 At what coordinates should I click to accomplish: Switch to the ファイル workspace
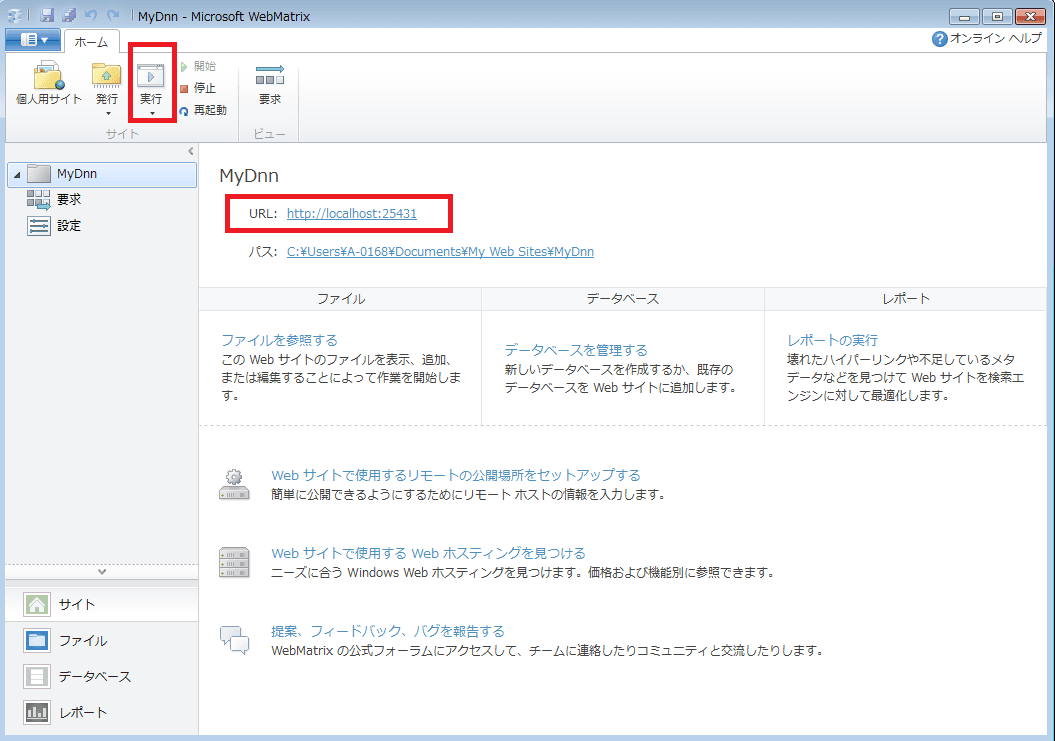(102, 641)
